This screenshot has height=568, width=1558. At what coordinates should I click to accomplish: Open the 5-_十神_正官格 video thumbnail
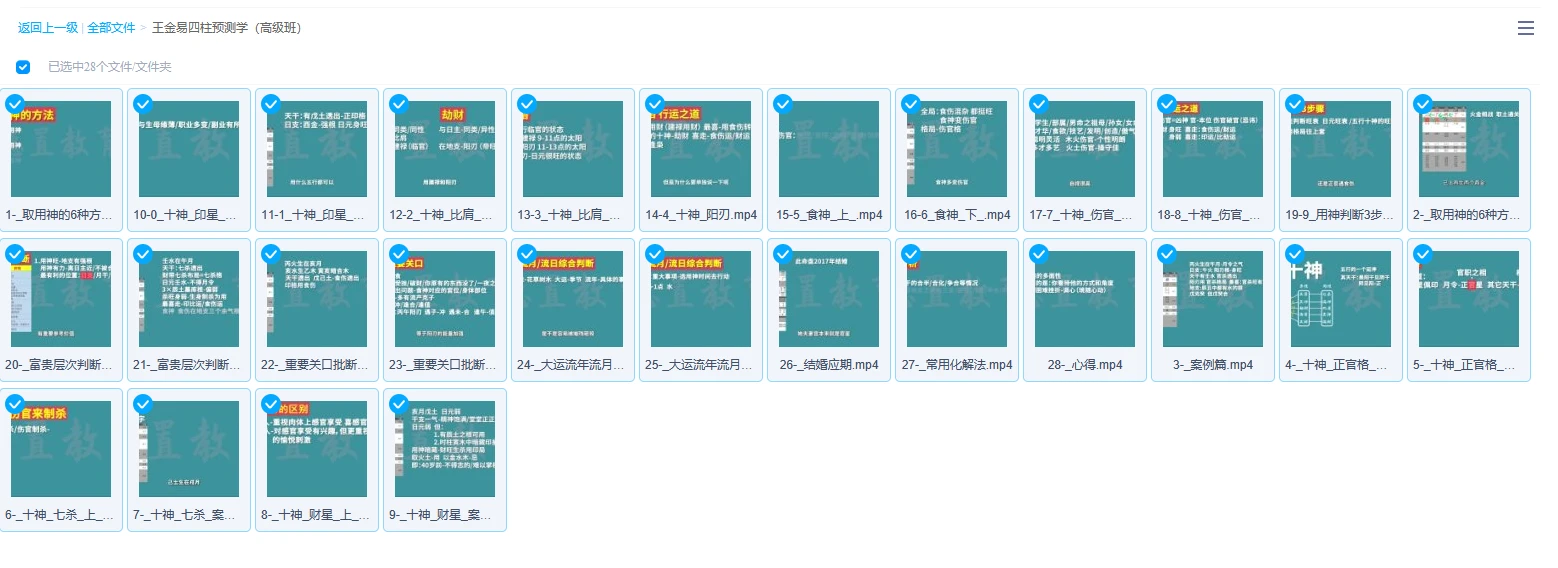1469,299
